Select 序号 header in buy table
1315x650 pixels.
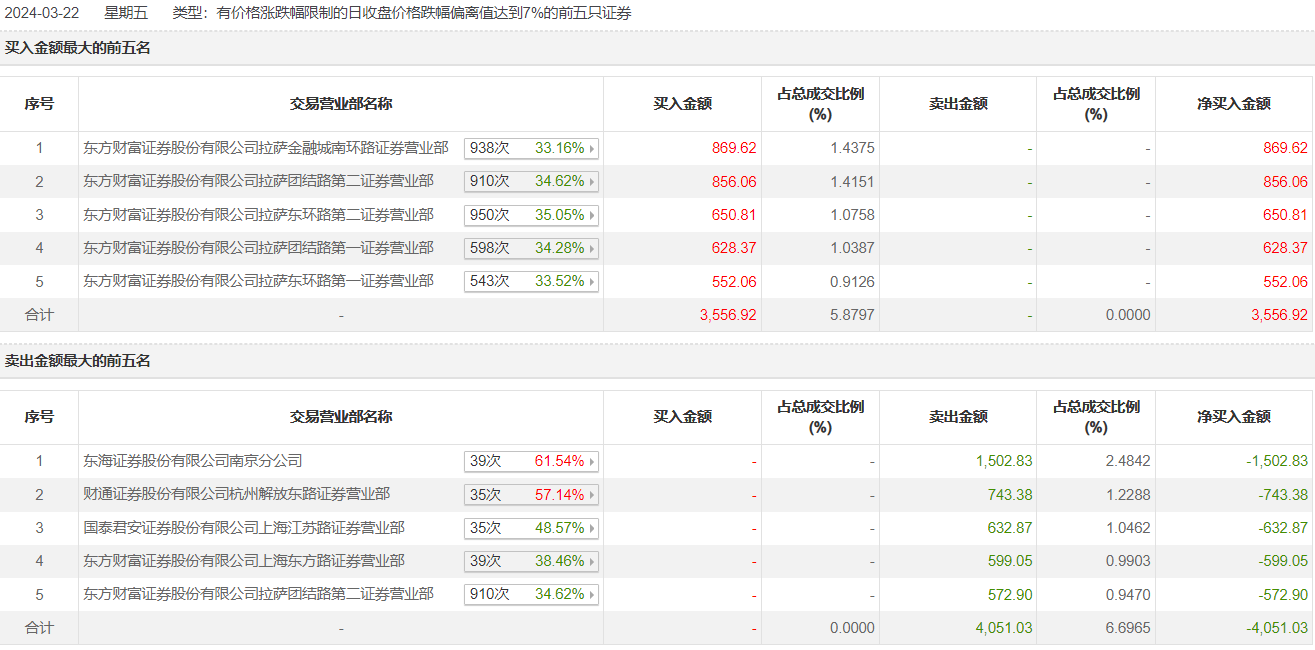coord(39,104)
